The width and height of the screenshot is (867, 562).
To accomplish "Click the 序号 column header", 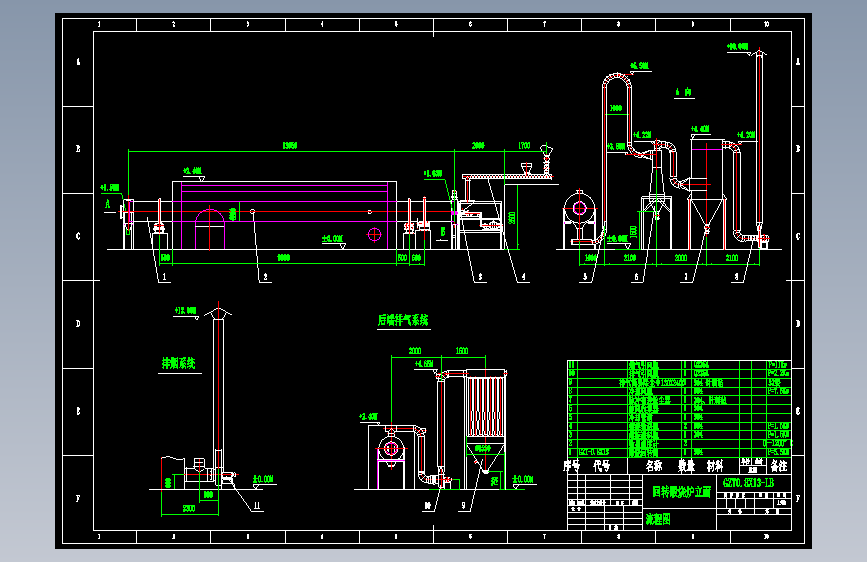I will pos(572,466).
